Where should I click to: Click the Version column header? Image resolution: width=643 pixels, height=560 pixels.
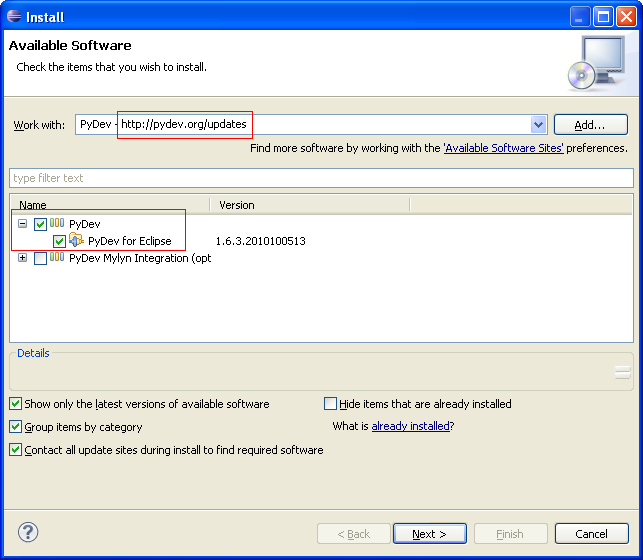tap(310, 205)
